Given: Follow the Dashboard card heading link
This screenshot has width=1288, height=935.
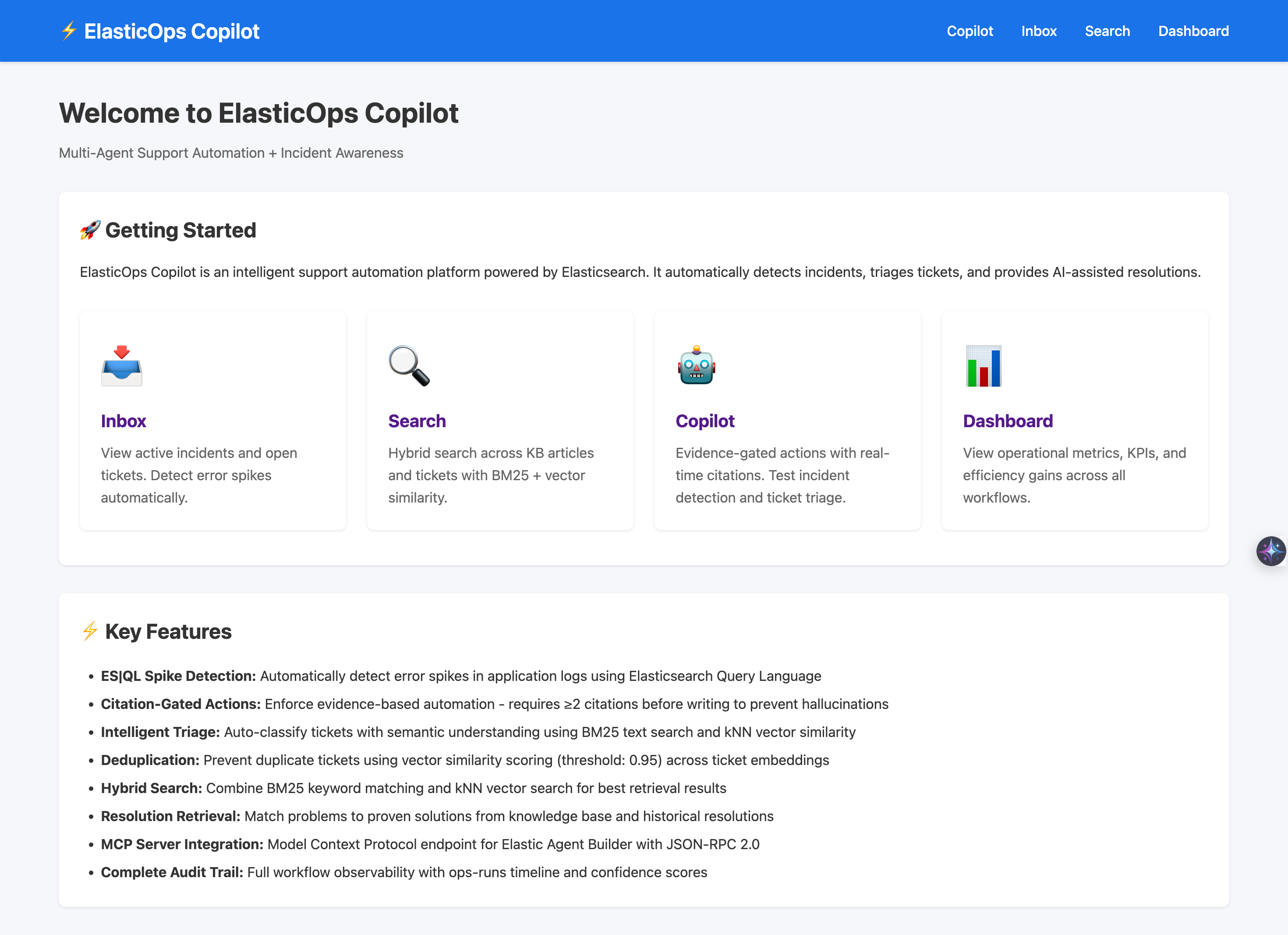Looking at the screenshot, I should 1008,421.
